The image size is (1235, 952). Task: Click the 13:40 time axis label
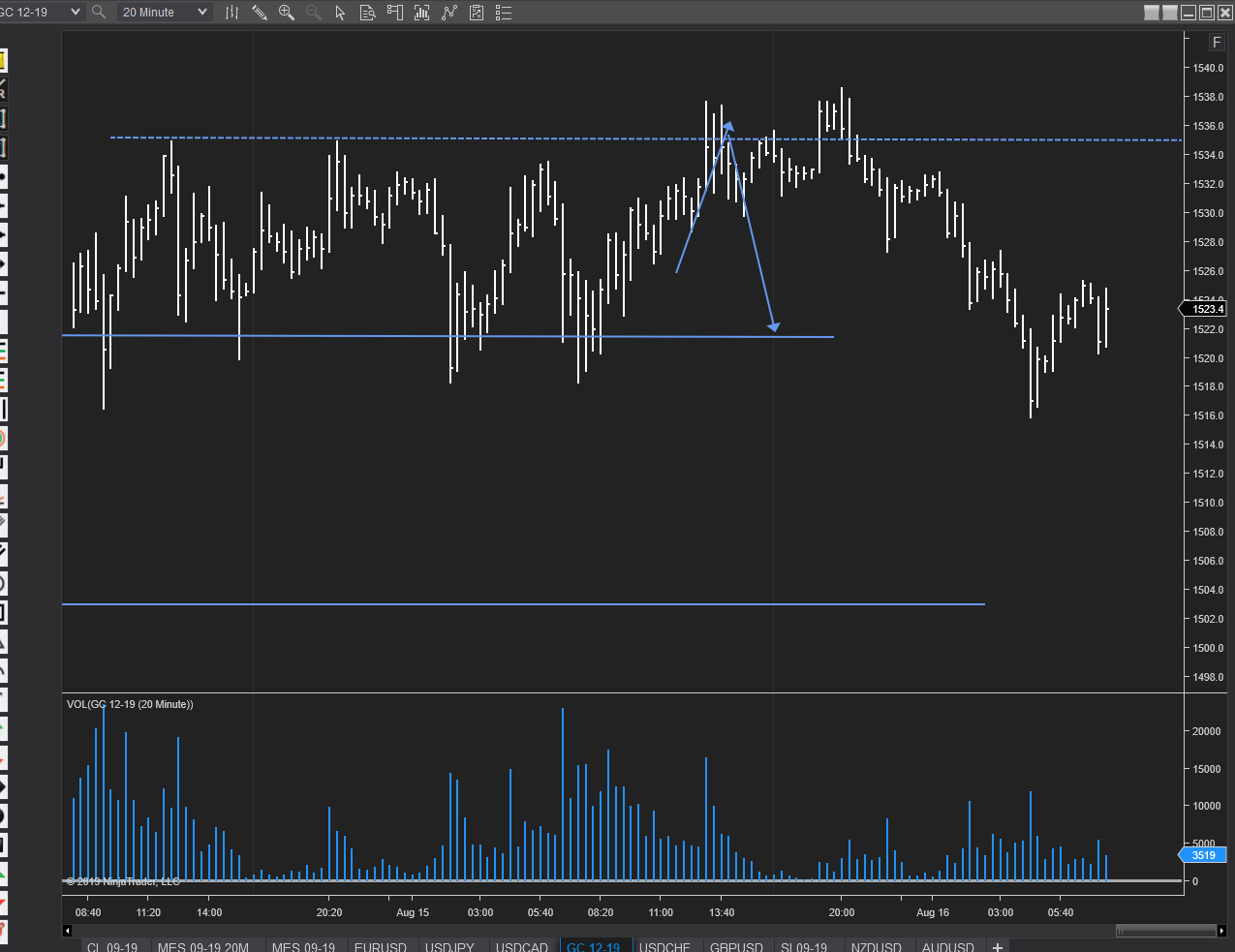722,912
